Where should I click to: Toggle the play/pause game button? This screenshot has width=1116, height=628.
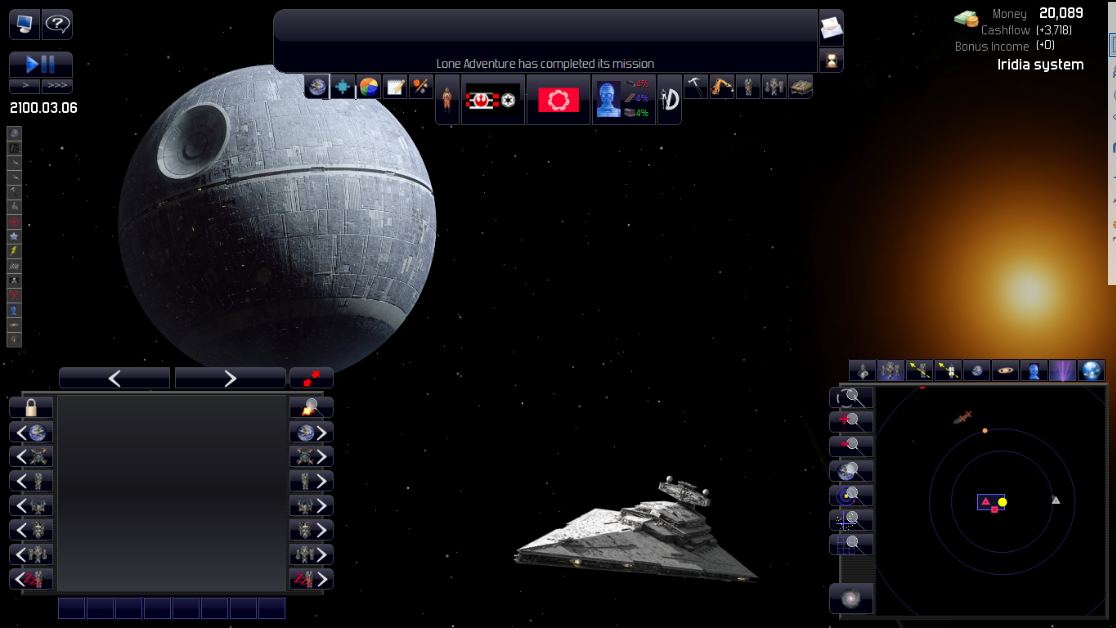click(41, 65)
